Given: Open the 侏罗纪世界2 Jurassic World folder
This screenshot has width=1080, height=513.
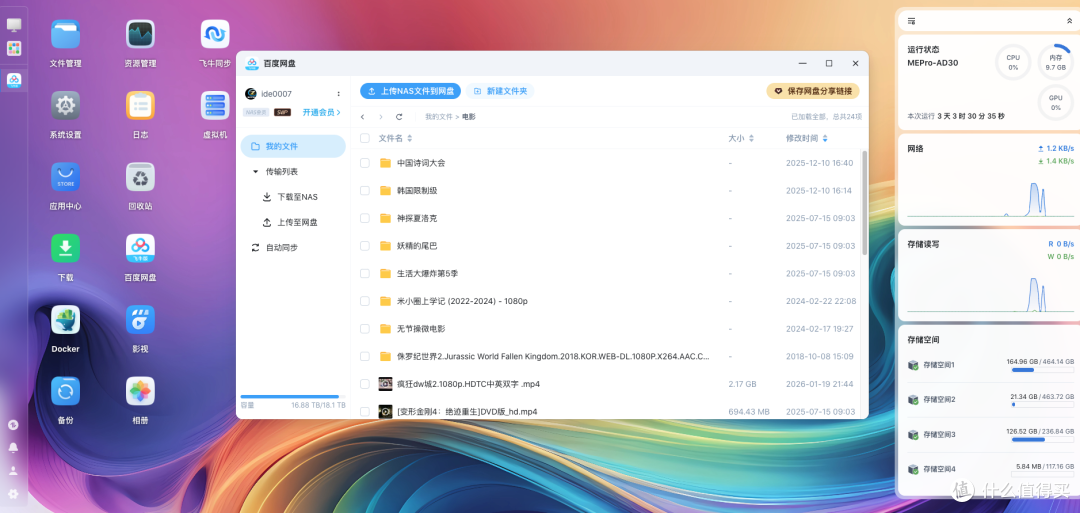Looking at the screenshot, I should 553,356.
